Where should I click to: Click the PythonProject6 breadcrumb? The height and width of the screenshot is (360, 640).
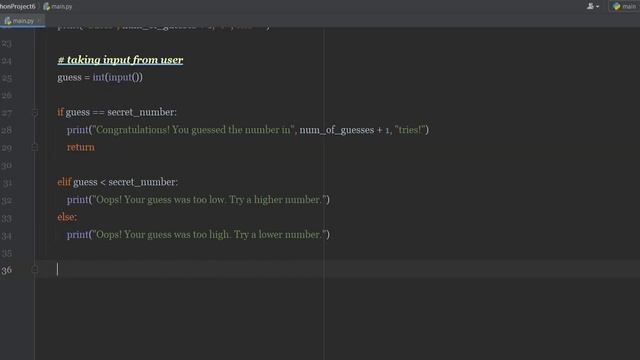(x=18, y=7)
